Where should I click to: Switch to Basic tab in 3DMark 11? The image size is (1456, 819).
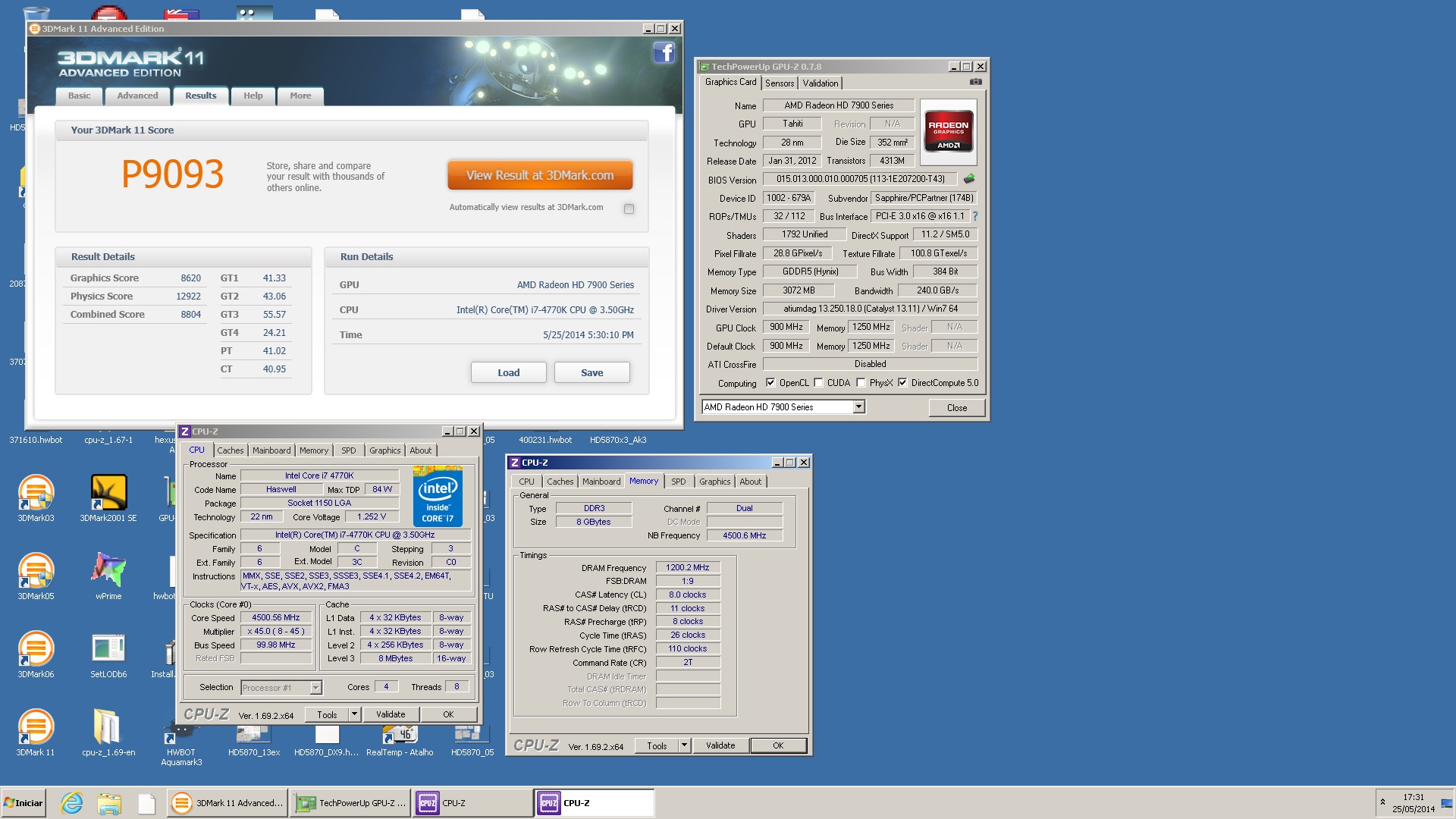pos(79,96)
